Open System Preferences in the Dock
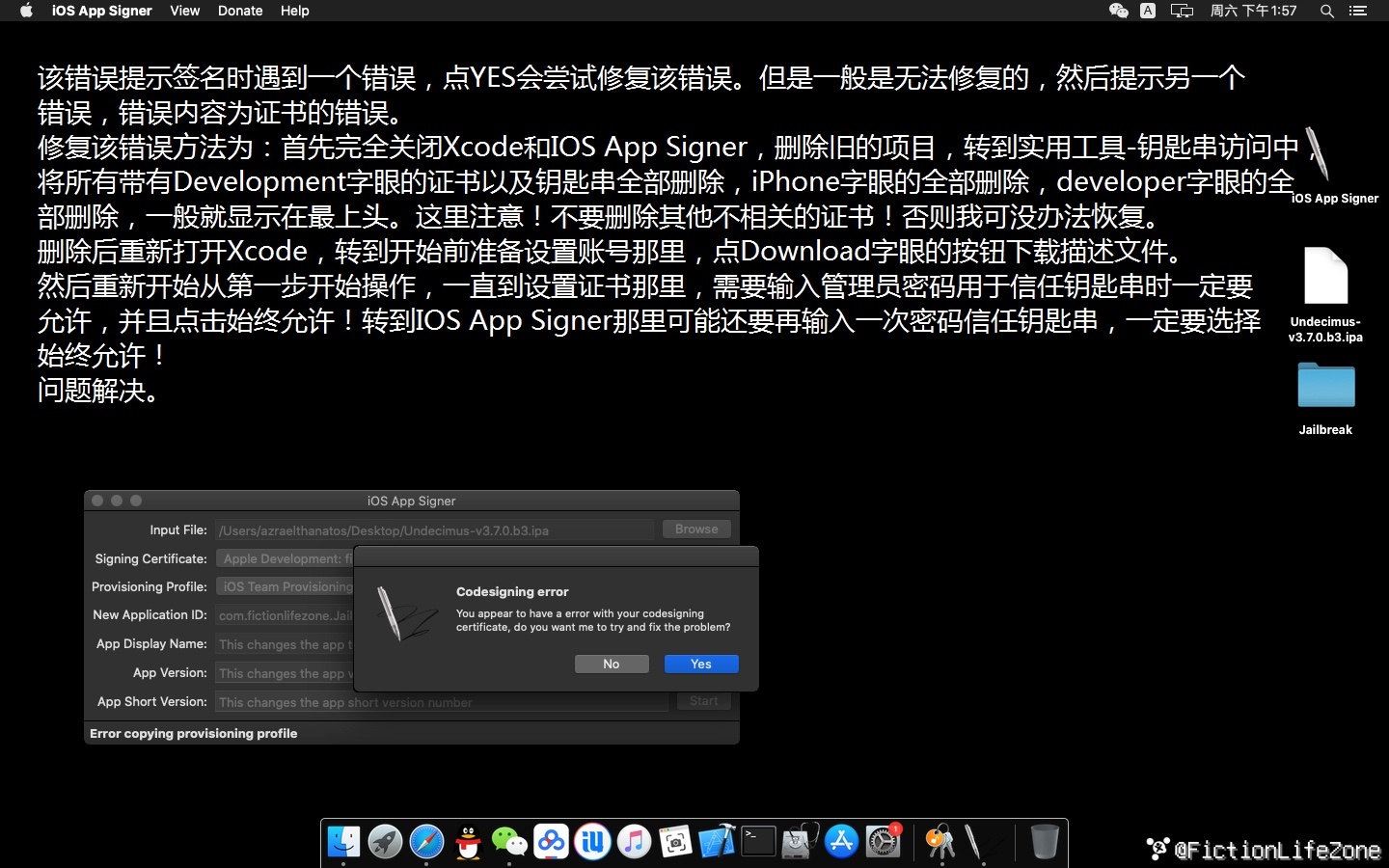 [x=883, y=842]
